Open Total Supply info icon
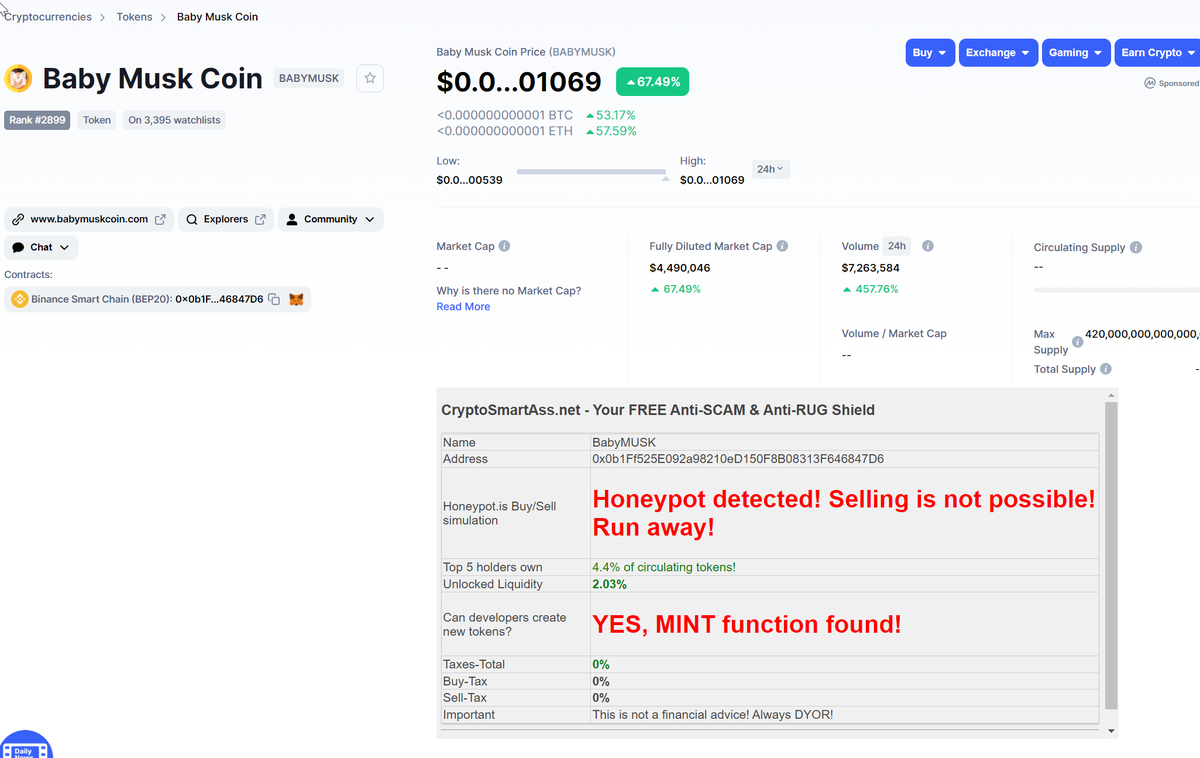1200x758 pixels. point(1106,369)
